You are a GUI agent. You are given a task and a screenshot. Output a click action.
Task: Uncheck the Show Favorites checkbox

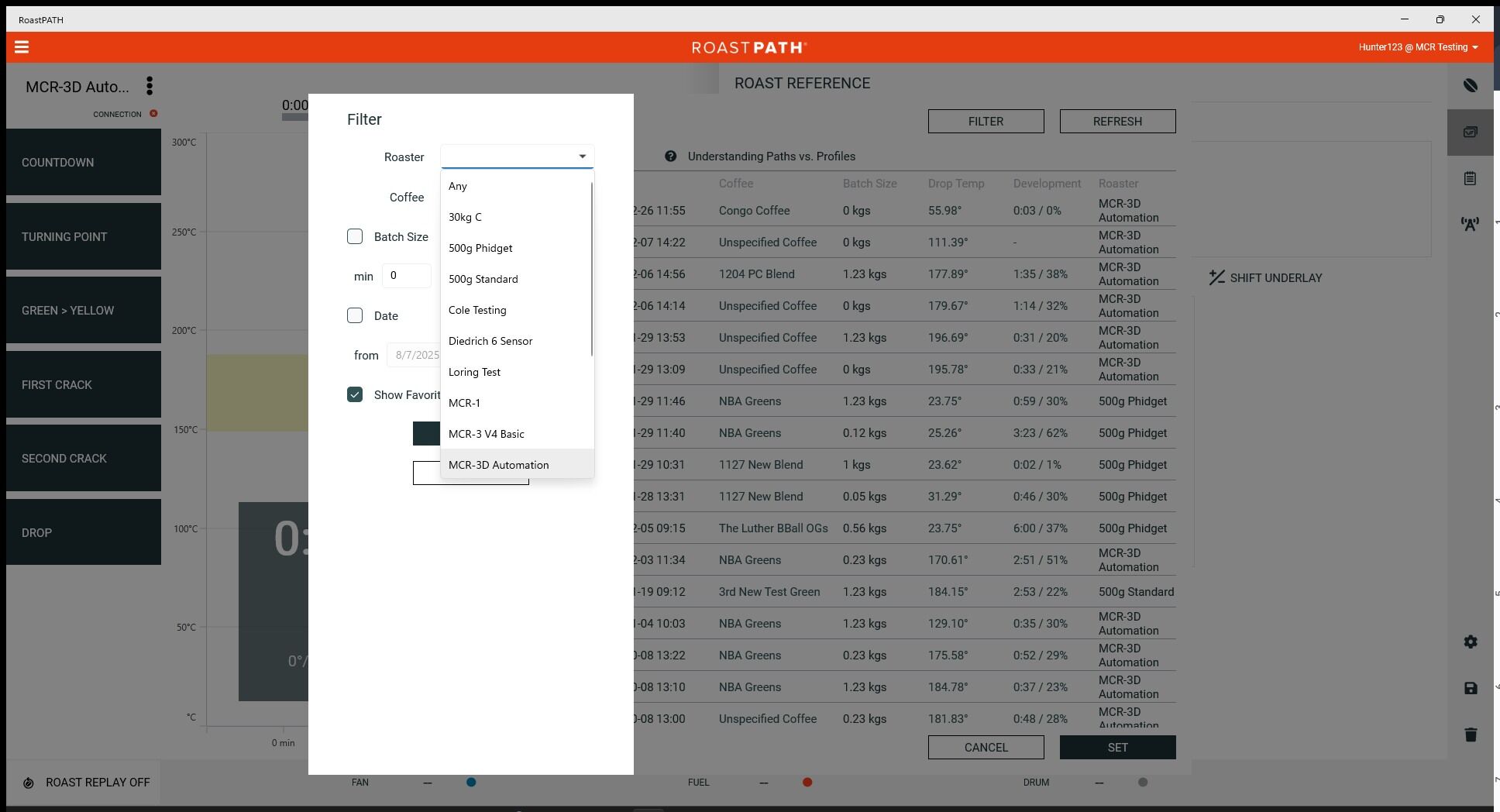355,394
